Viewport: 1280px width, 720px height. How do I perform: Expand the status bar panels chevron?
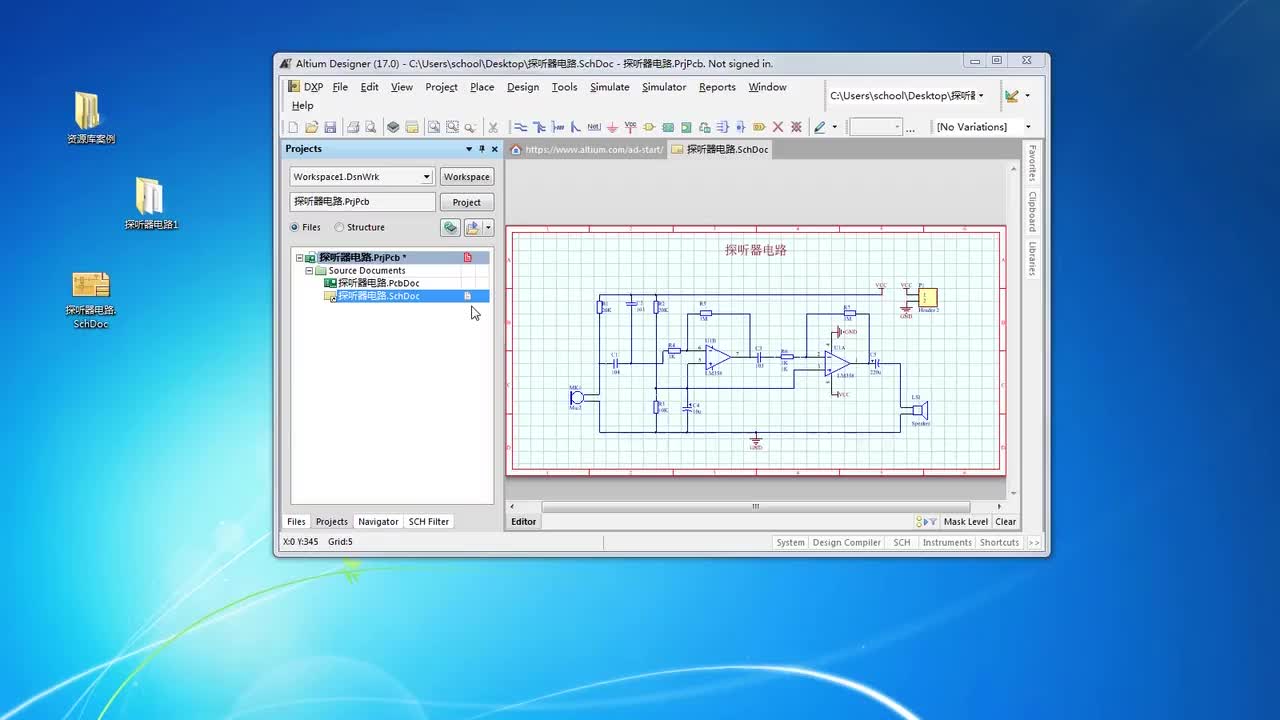(1034, 542)
